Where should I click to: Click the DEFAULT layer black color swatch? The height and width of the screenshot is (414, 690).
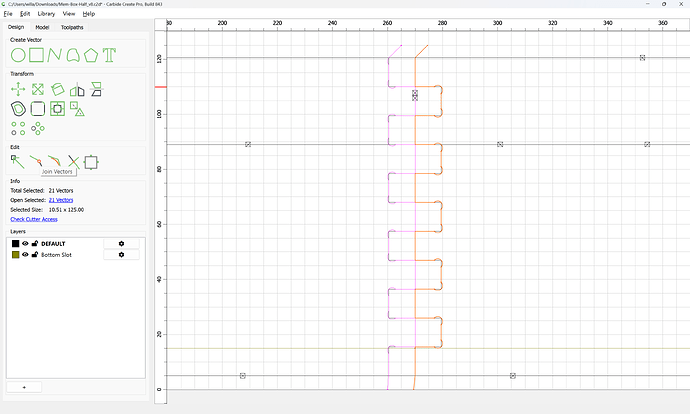coord(15,243)
